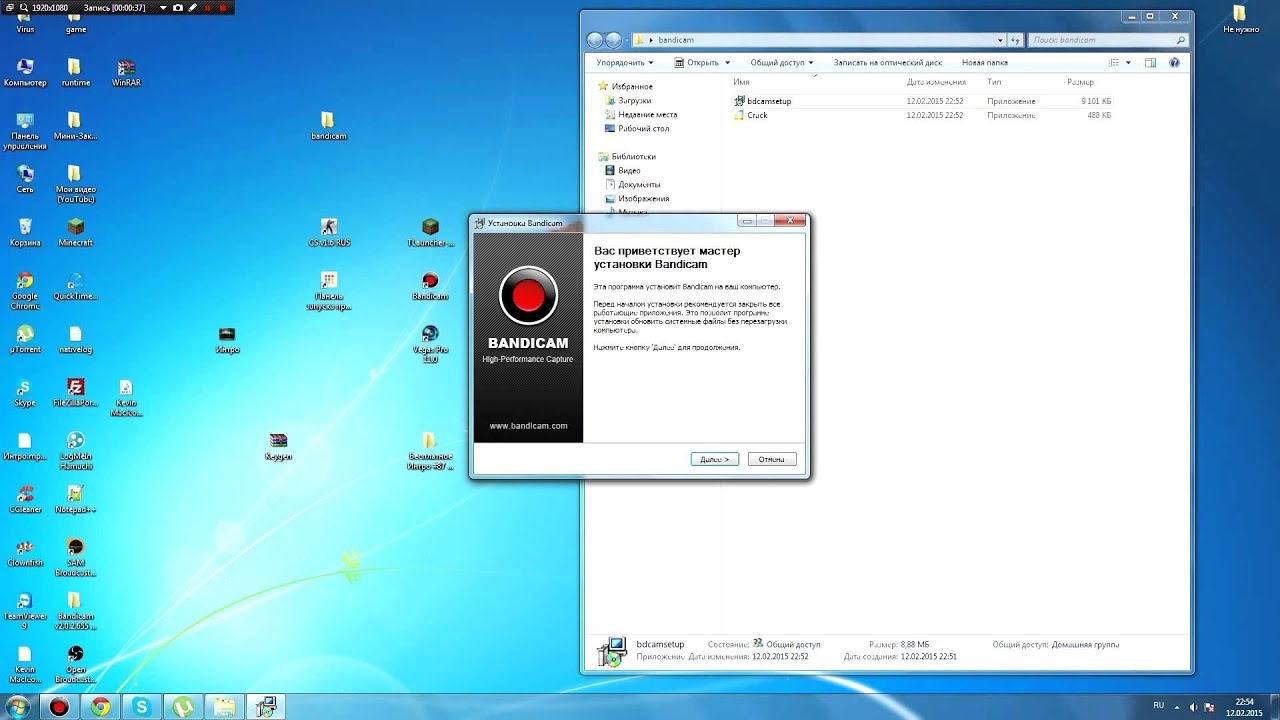Select the bdcamsetup file in Explorer
This screenshot has width=1280, height=720.
(769, 101)
